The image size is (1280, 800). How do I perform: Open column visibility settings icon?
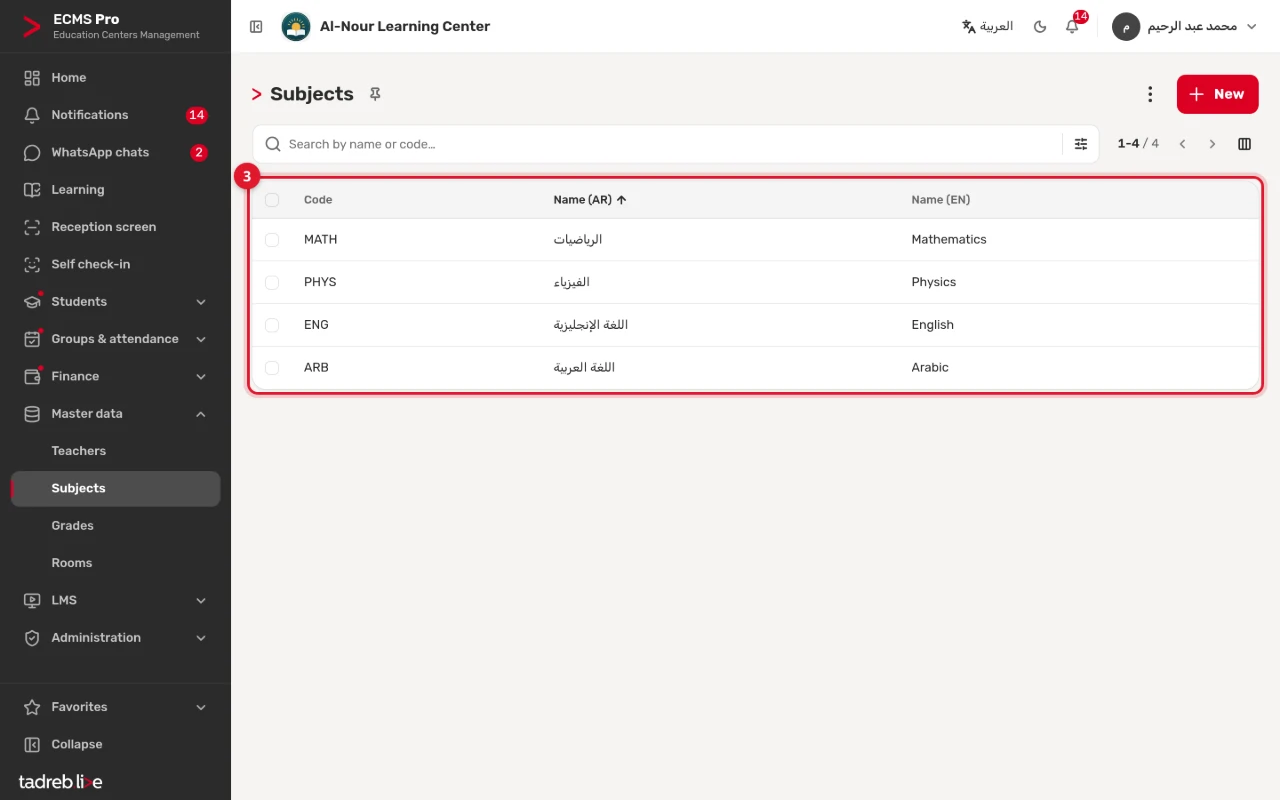(x=1244, y=144)
